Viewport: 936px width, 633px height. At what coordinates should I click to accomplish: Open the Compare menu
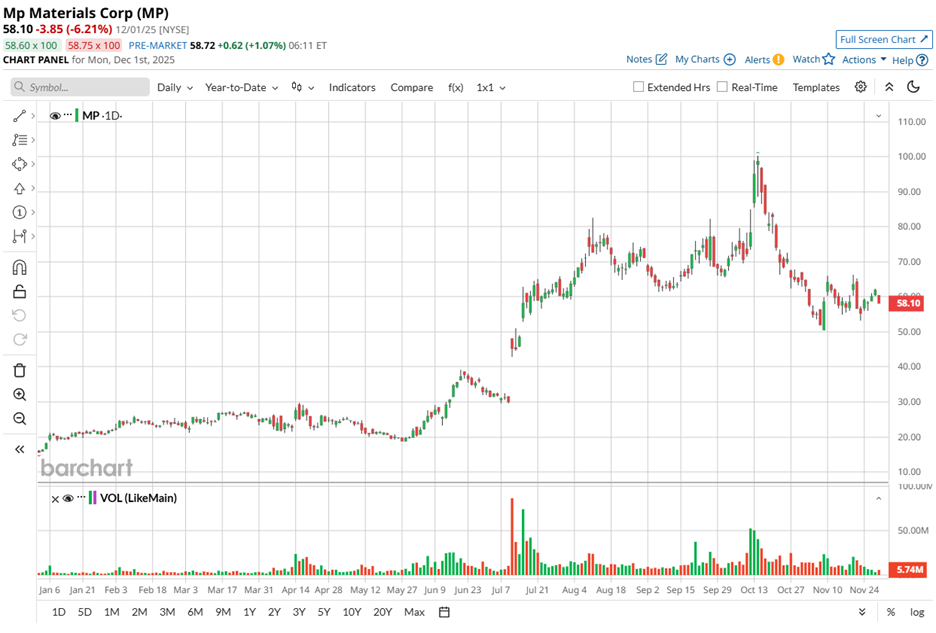point(412,87)
